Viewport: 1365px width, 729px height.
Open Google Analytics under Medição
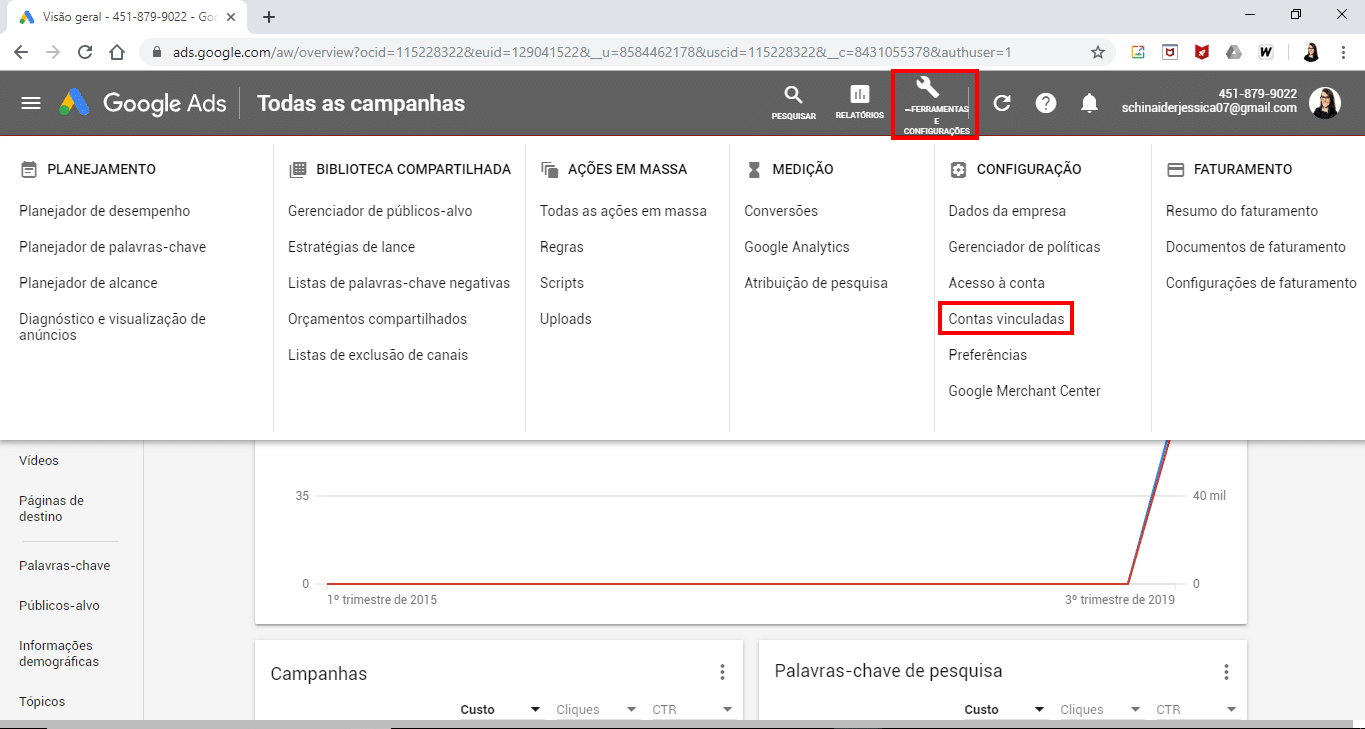(x=797, y=247)
